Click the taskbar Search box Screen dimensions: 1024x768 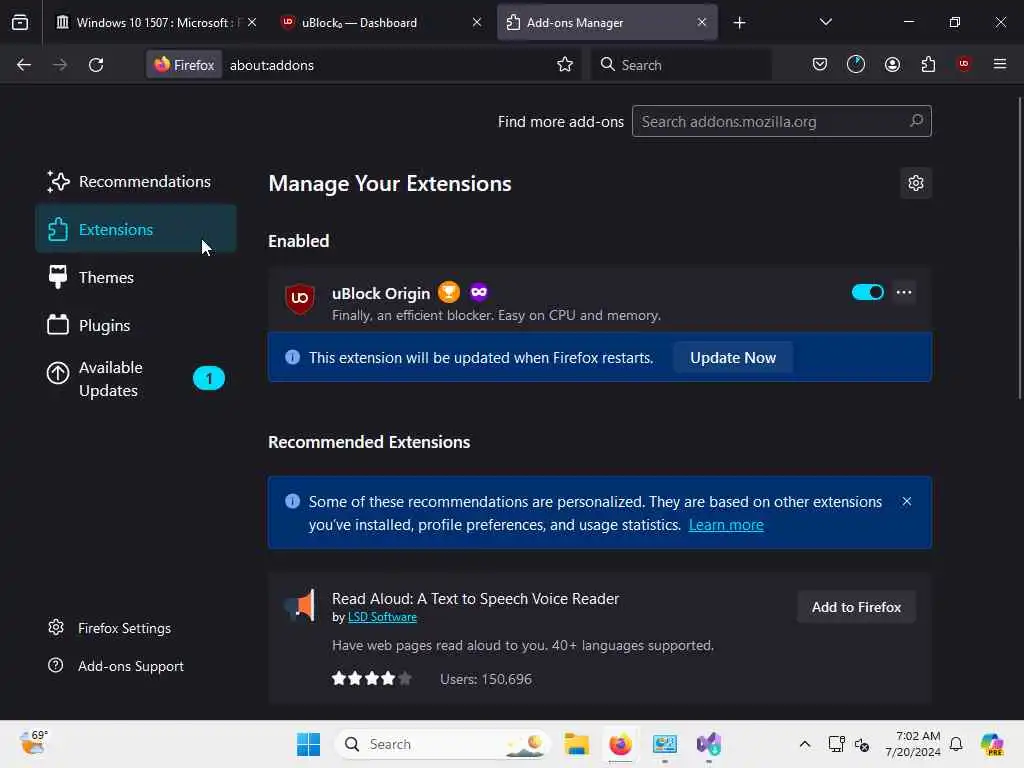click(443, 744)
